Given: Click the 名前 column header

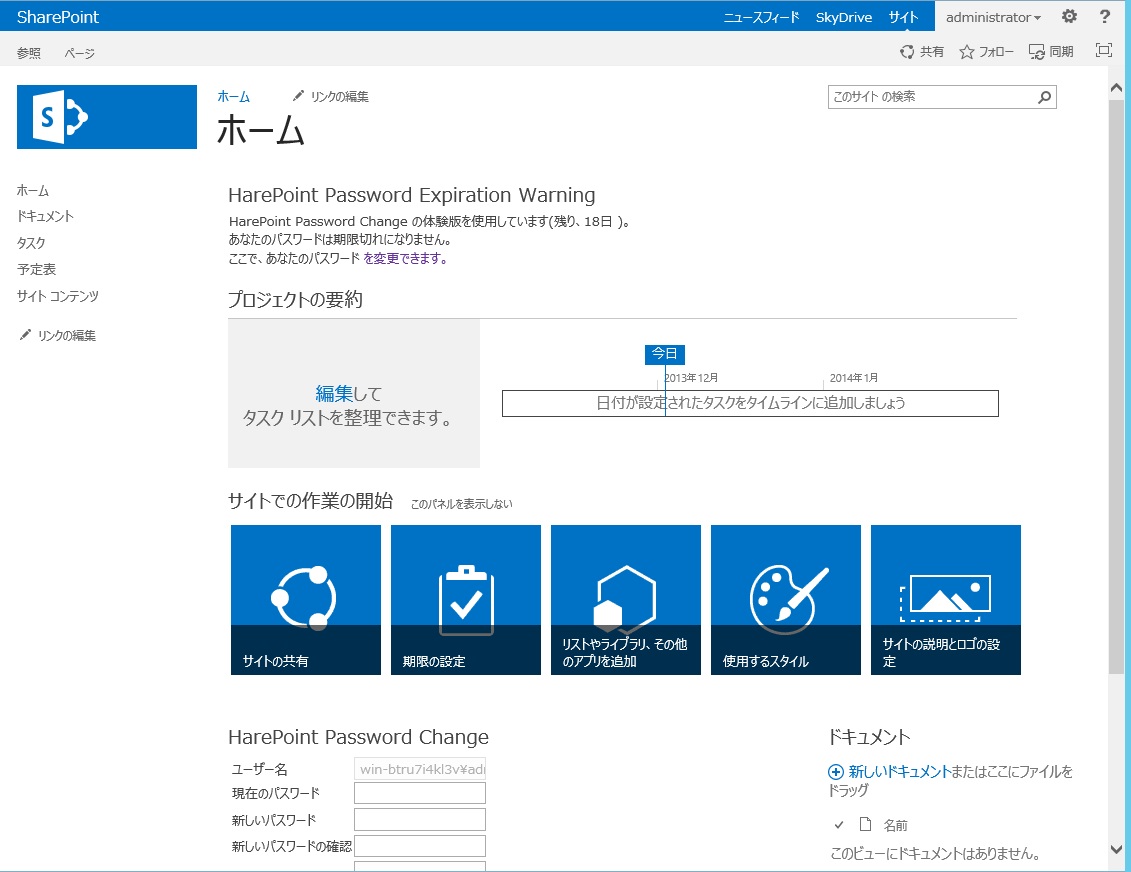Looking at the screenshot, I should [896, 825].
